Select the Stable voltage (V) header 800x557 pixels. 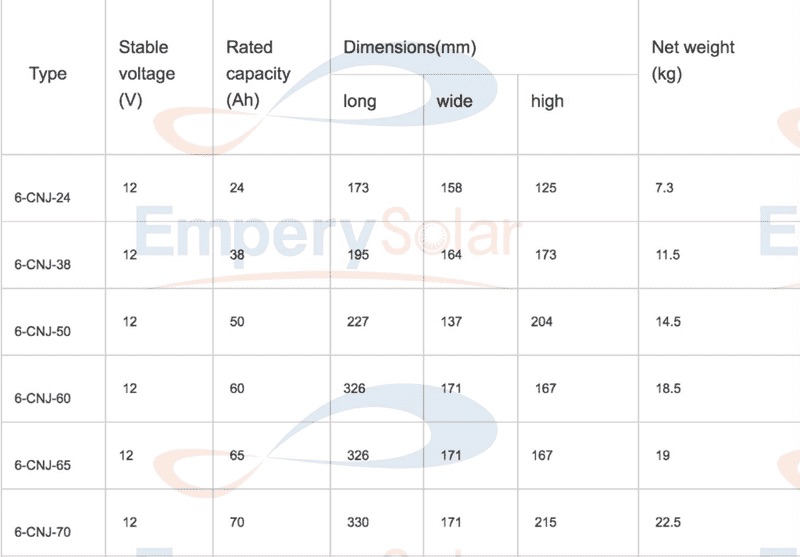pos(147,74)
